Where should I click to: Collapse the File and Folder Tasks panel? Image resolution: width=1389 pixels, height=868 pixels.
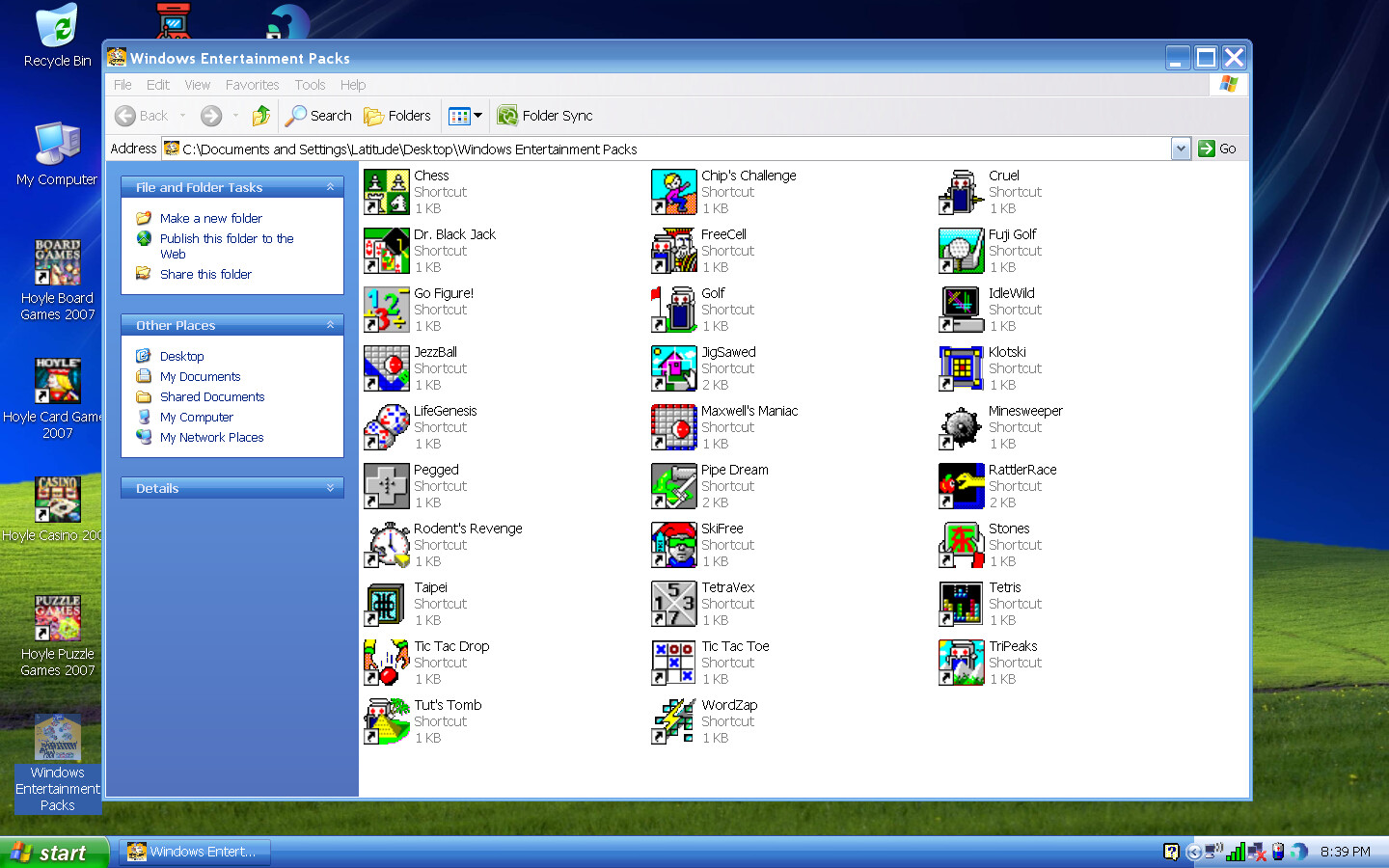pyautogui.click(x=330, y=187)
